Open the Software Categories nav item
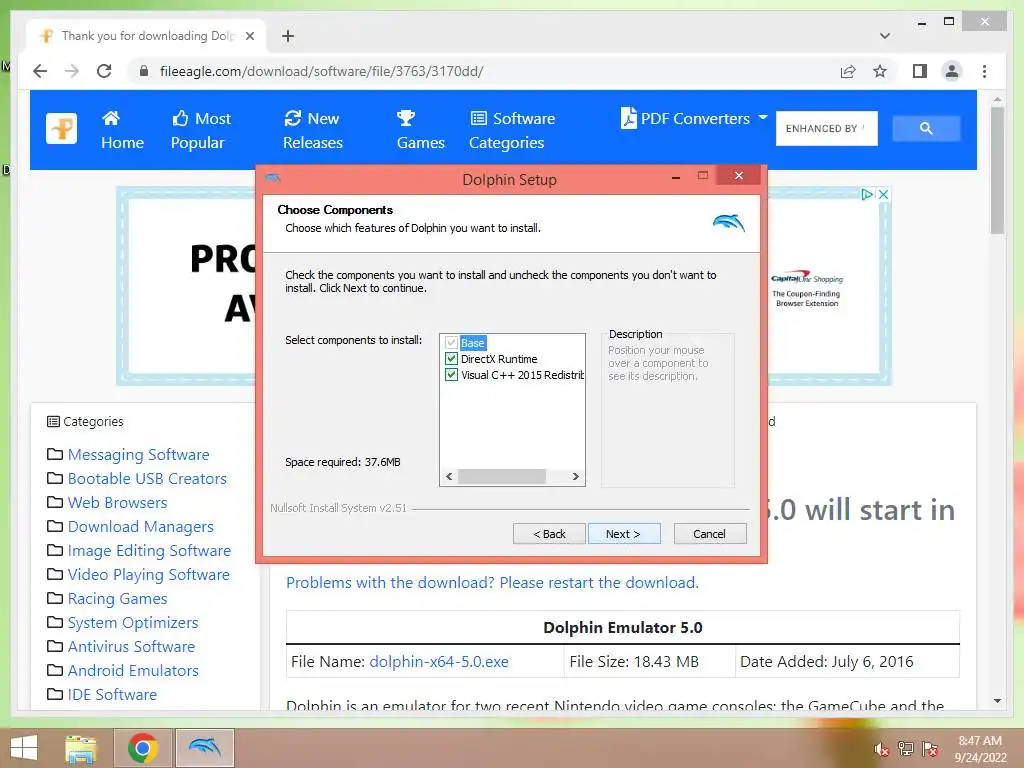Viewport: 1024px width, 768px height. (512, 130)
